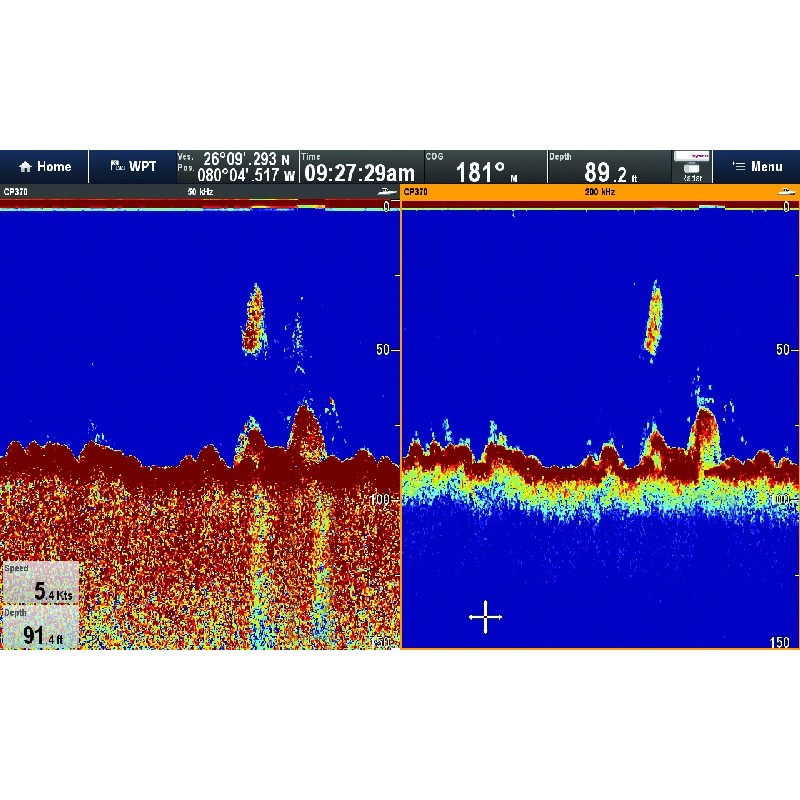The width and height of the screenshot is (800, 800).
Task: Click the white crosshair cursor on sonar
Action: (x=486, y=618)
